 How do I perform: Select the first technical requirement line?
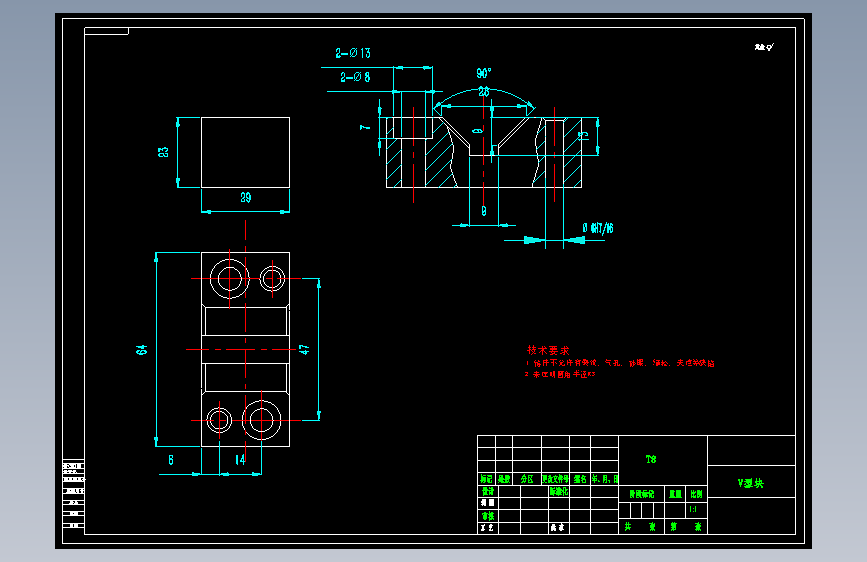pos(620,363)
